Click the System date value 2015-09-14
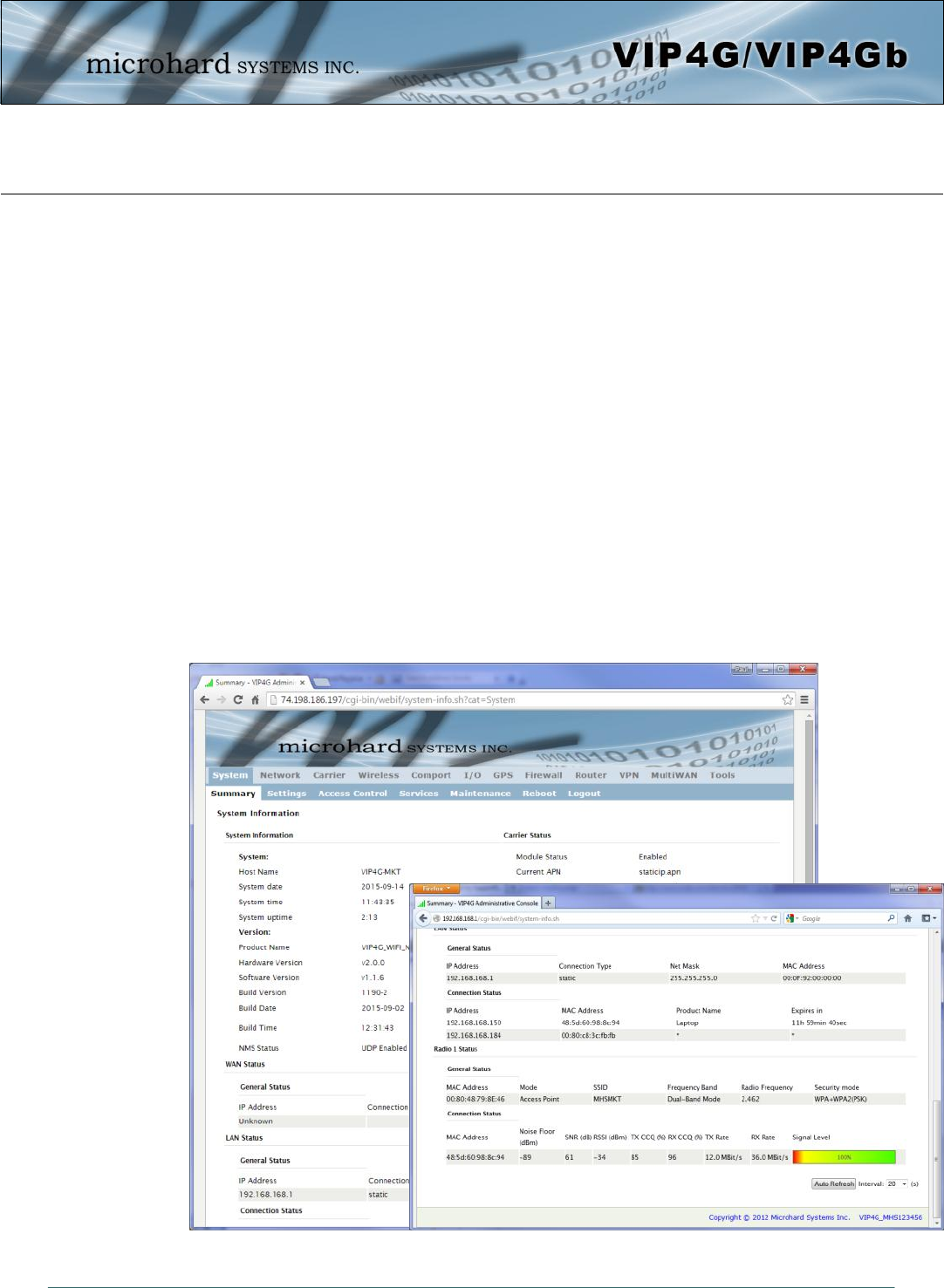Viewport: 944px width, 1288px height. [x=383, y=887]
